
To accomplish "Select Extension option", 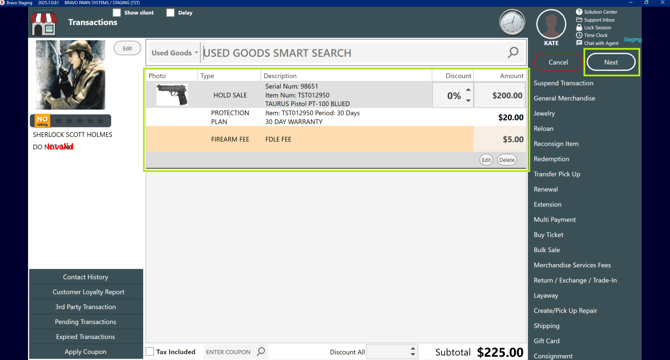I will click(x=547, y=204).
